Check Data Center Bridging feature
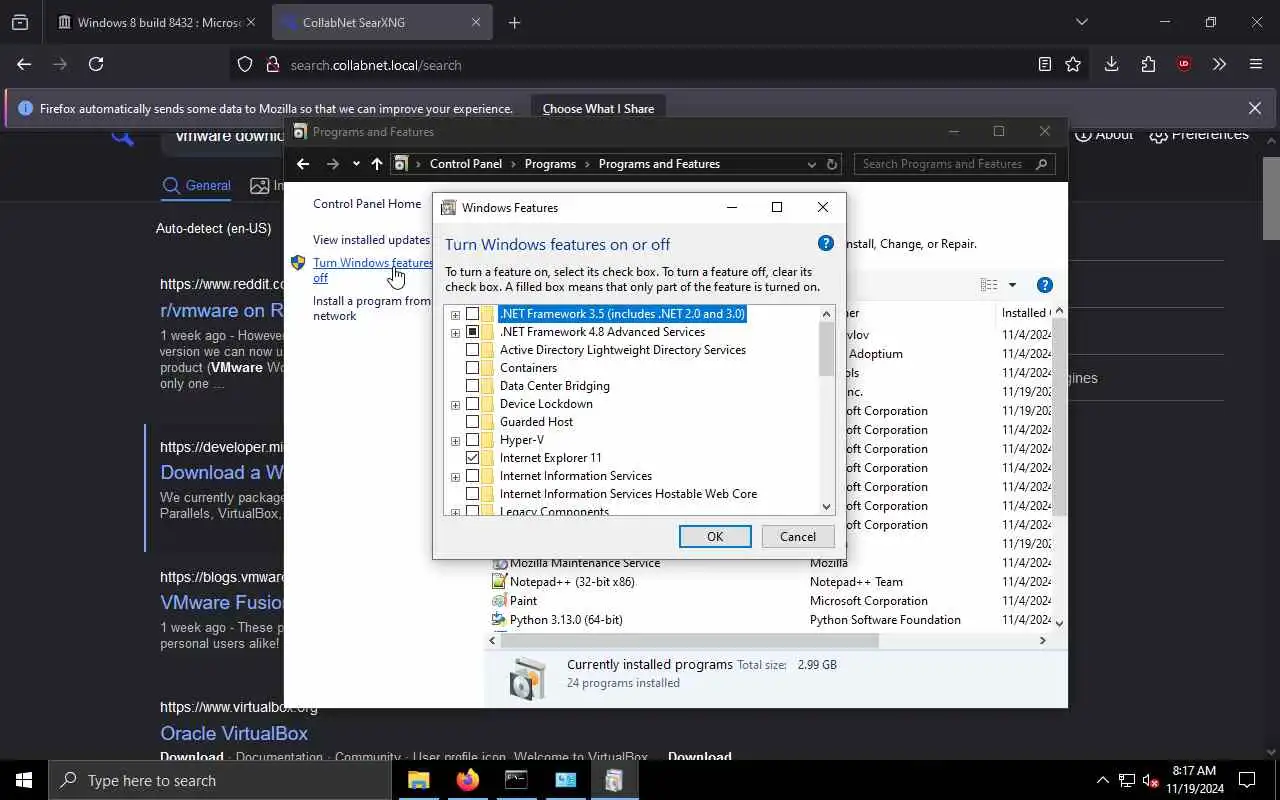Screen dimensions: 1280x800 (473, 386)
